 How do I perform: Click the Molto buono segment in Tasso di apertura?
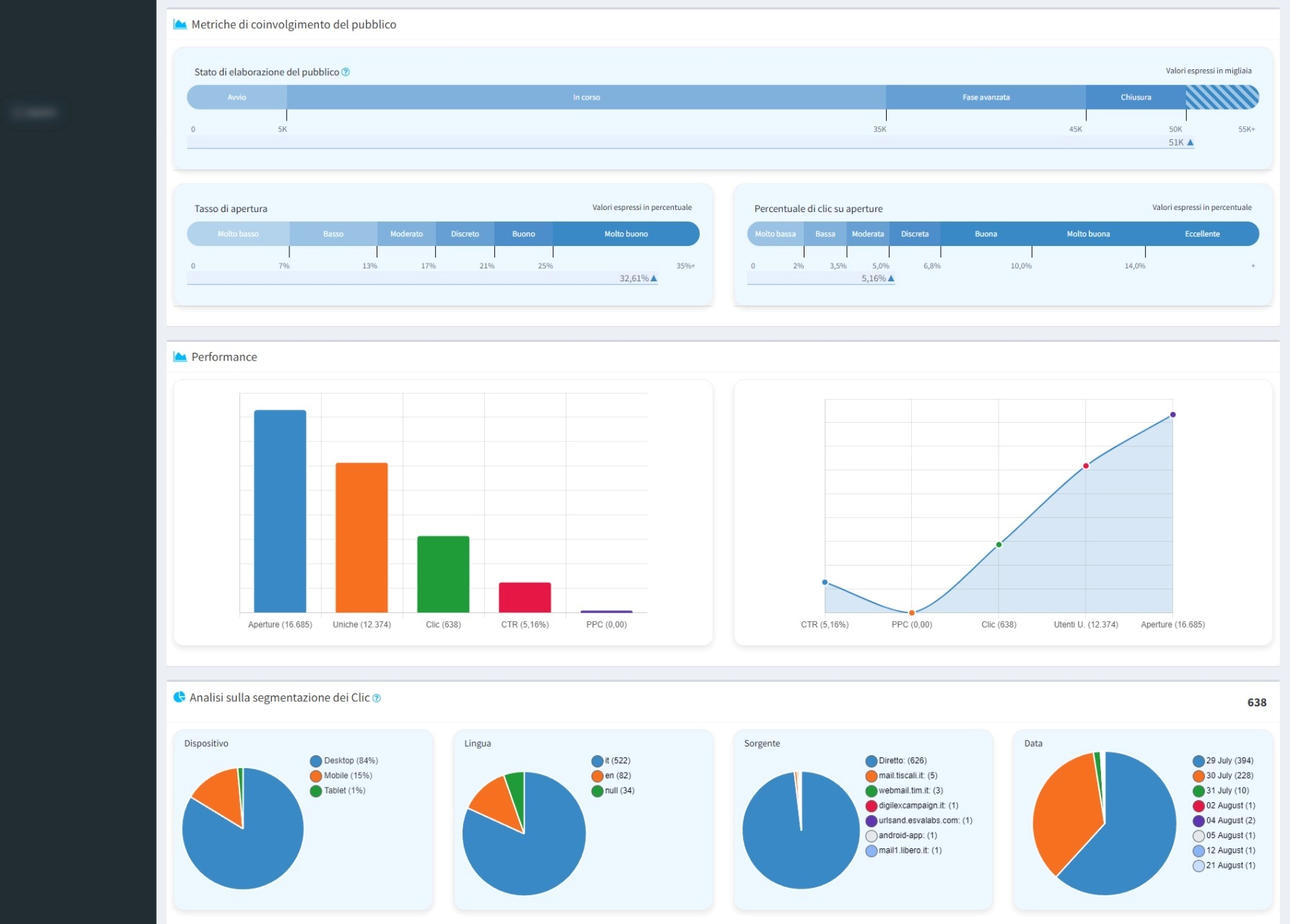626,234
